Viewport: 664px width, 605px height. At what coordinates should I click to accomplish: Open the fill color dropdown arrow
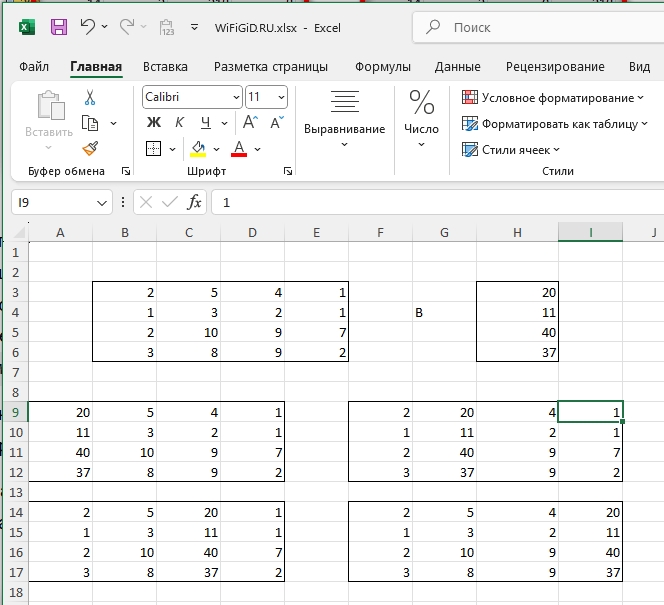point(216,149)
